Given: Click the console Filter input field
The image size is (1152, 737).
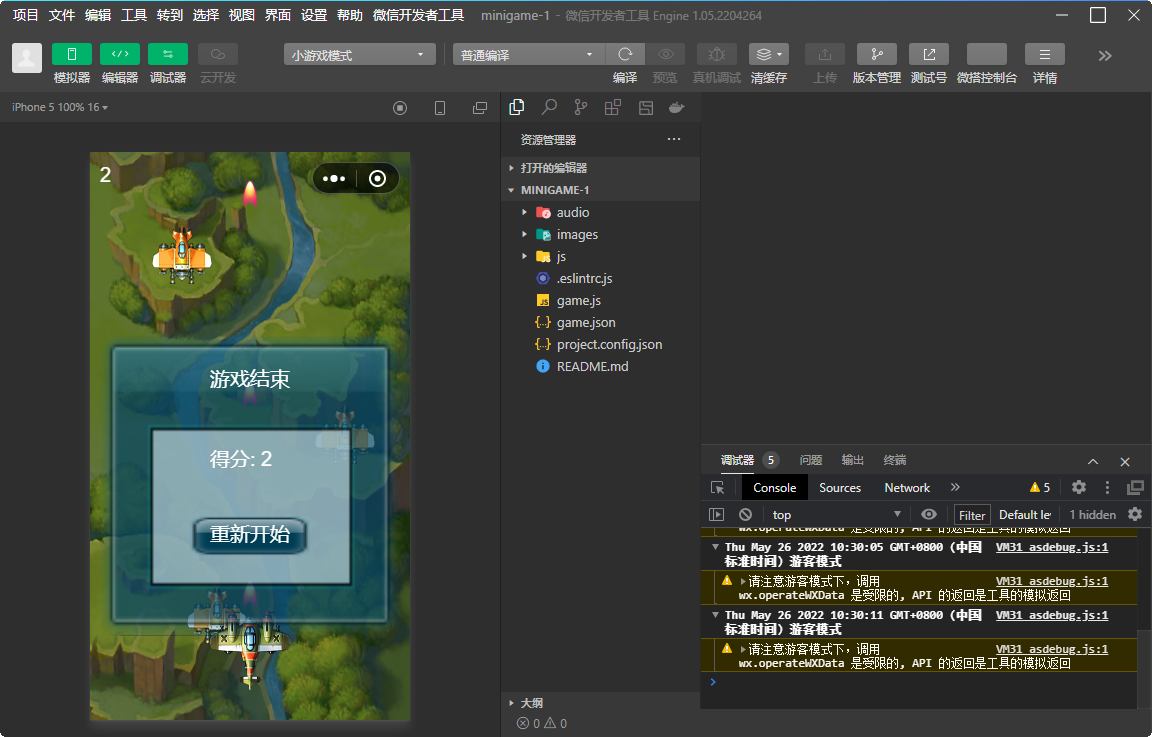Looking at the screenshot, I should (971, 515).
